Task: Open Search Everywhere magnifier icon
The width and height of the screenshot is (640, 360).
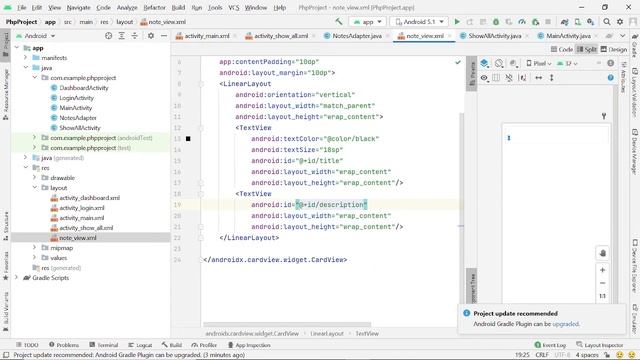Action: tap(607, 22)
